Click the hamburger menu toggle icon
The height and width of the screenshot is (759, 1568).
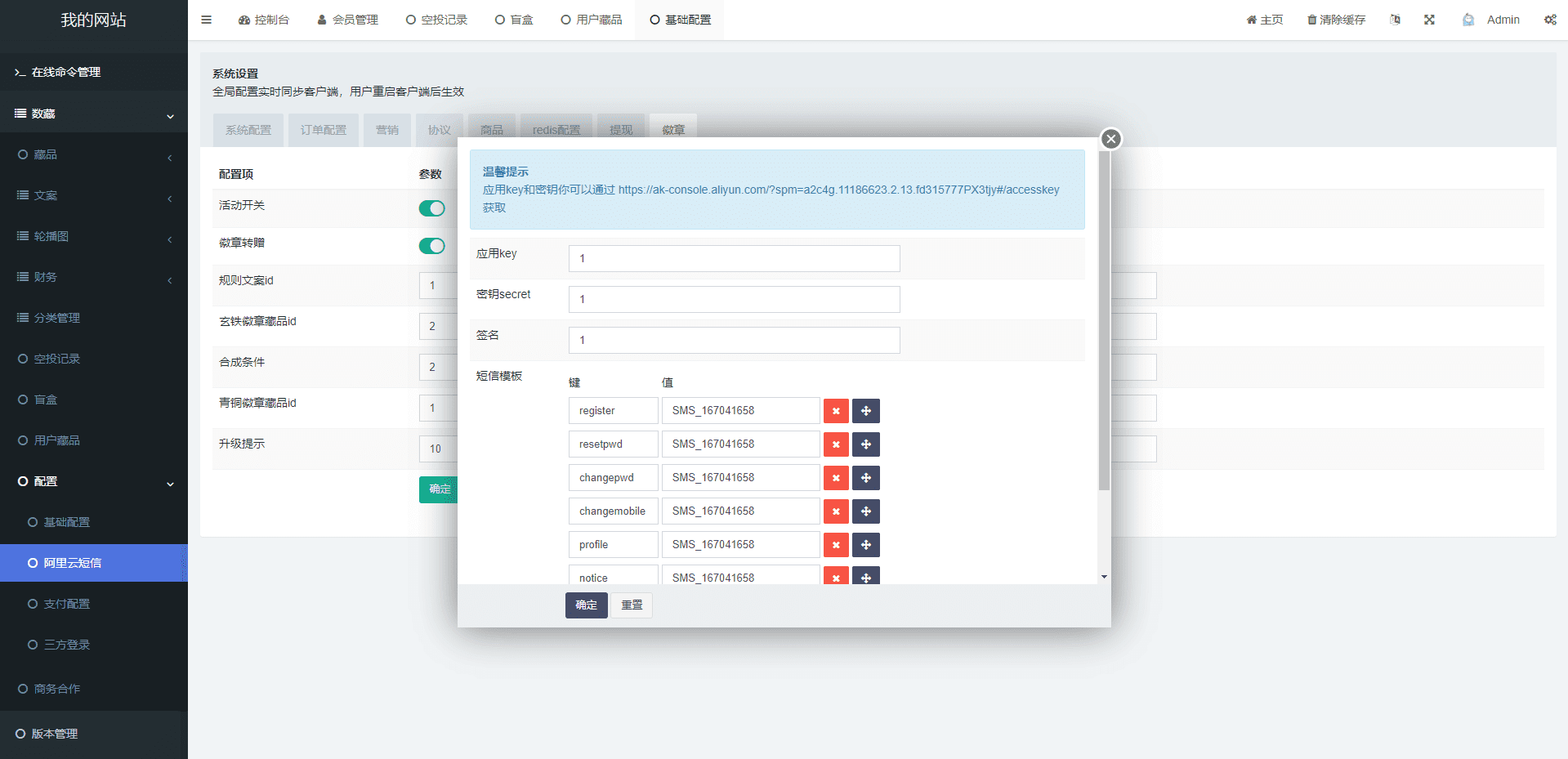click(x=206, y=20)
